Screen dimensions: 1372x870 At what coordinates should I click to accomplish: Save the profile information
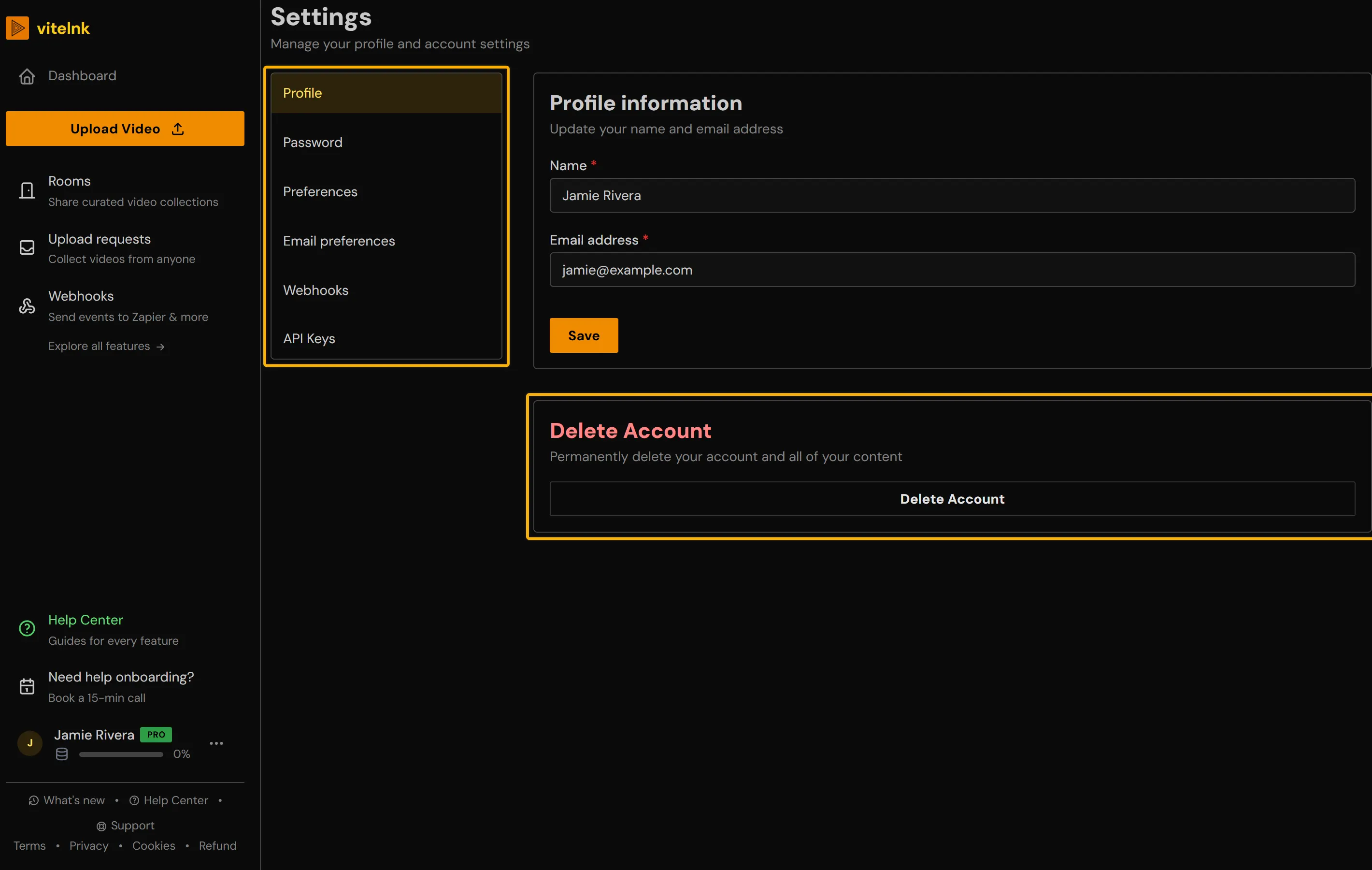click(x=584, y=335)
